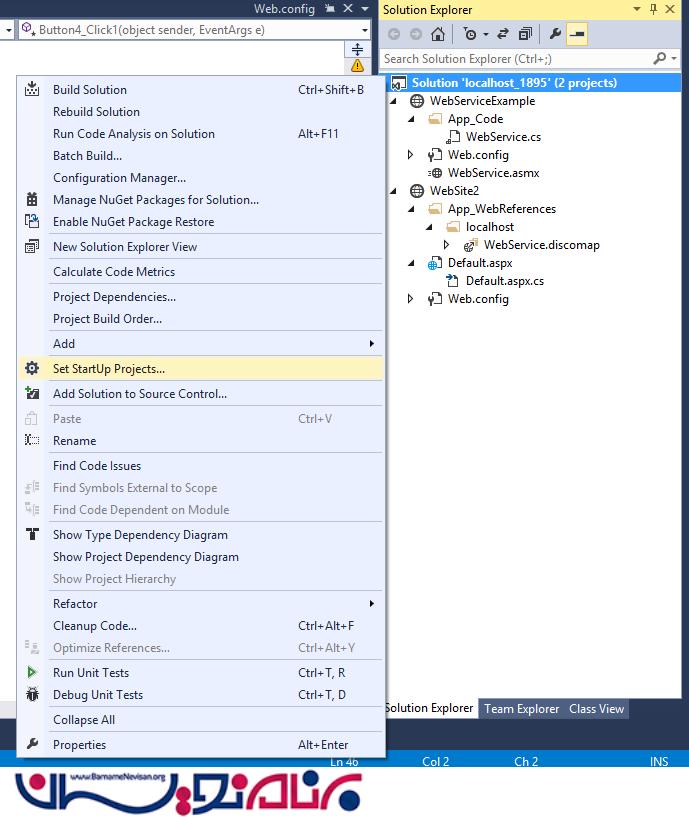Collapse the WebServiceExample project node
The image size is (689, 817).
[x=393, y=101]
